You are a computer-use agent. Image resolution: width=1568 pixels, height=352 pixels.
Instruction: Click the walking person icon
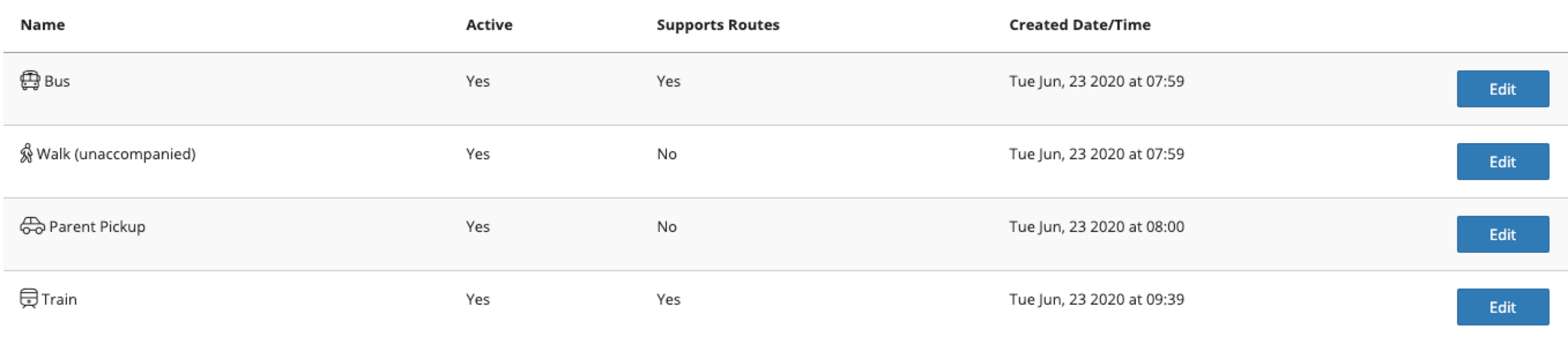click(26, 153)
